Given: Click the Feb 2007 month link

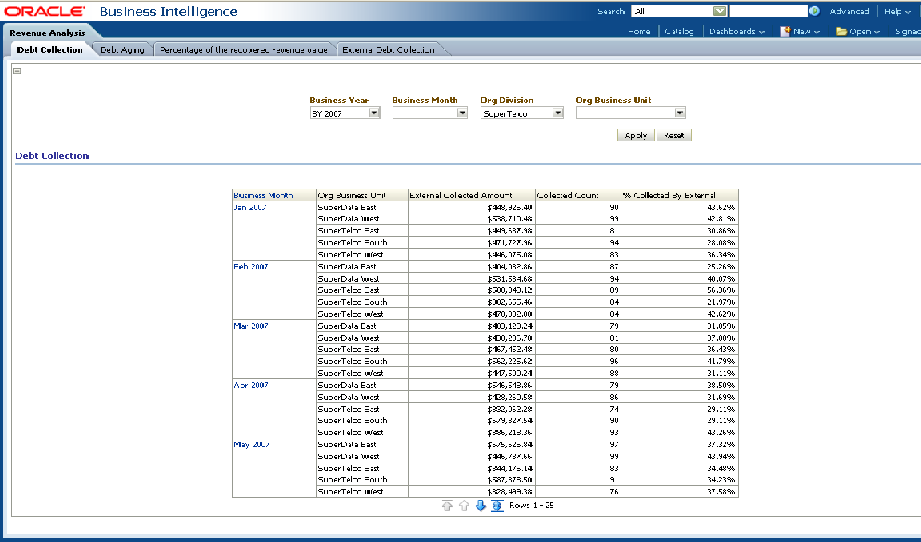Looking at the screenshot, I should coord(251,267).
